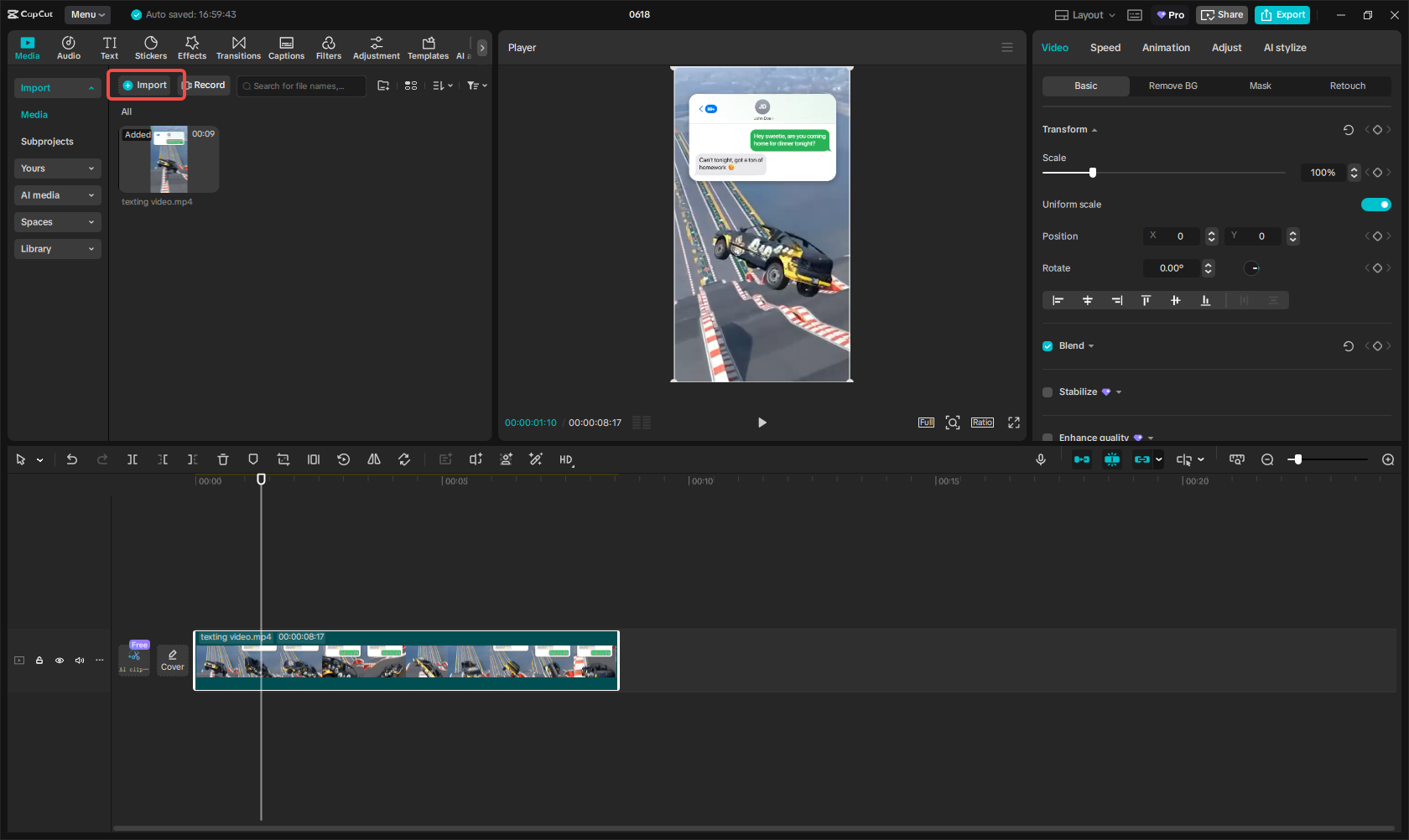This screenshot has height=840, width=1409.
Task: Open the Text panel
Action: 109,47
